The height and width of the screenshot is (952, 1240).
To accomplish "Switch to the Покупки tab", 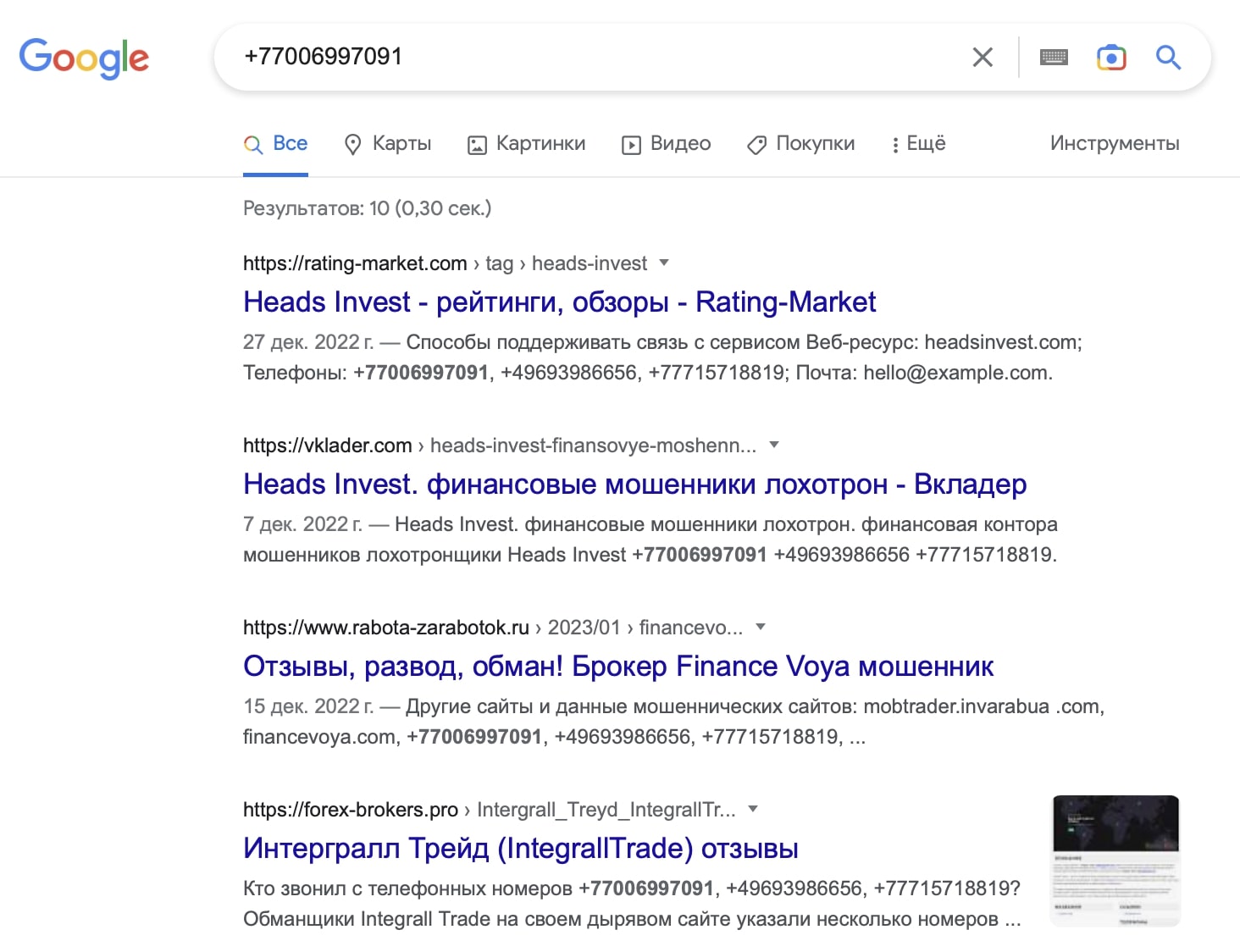I will [801, 144].
